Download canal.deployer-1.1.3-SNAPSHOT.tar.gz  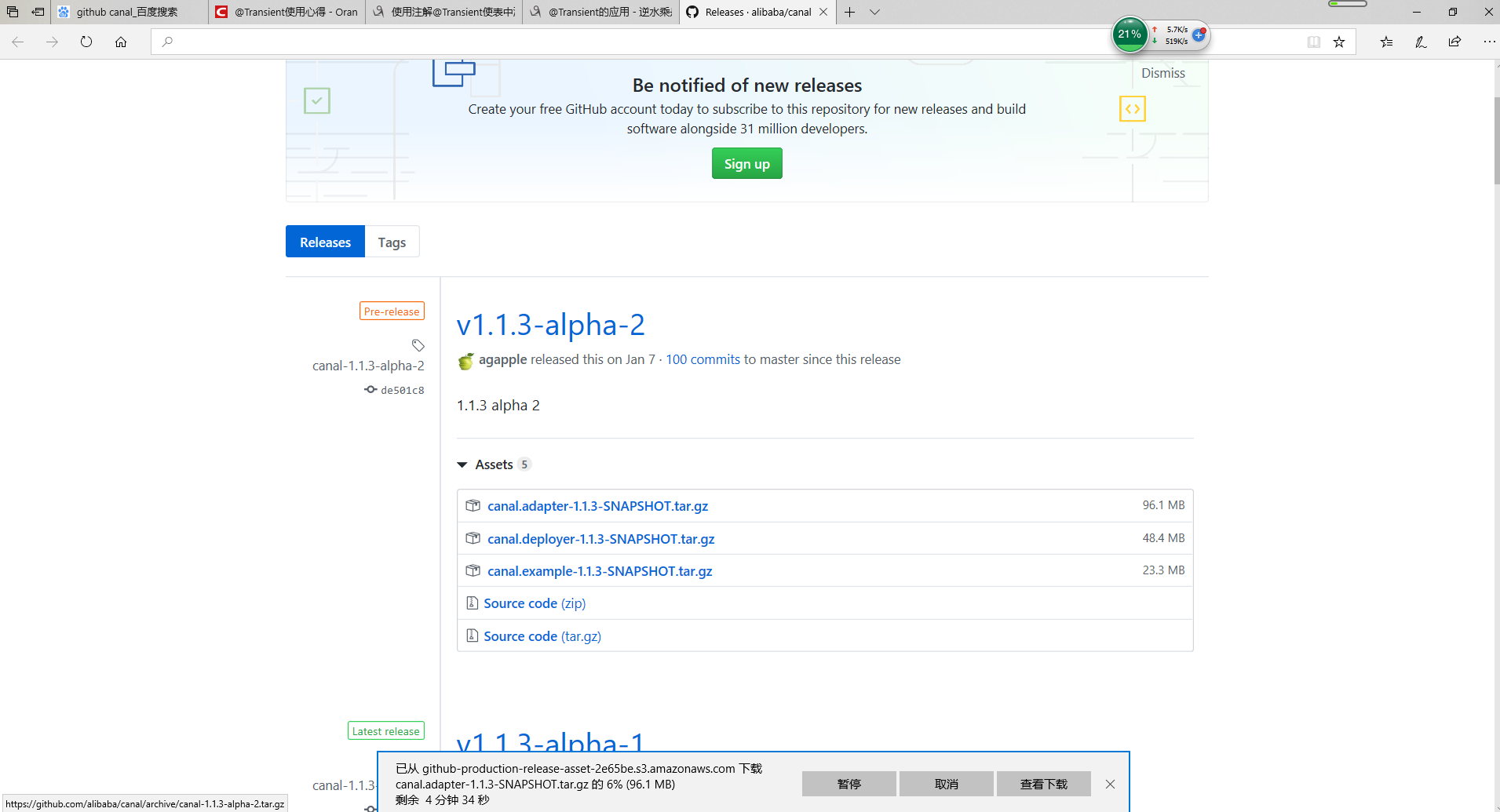[600, 539]
